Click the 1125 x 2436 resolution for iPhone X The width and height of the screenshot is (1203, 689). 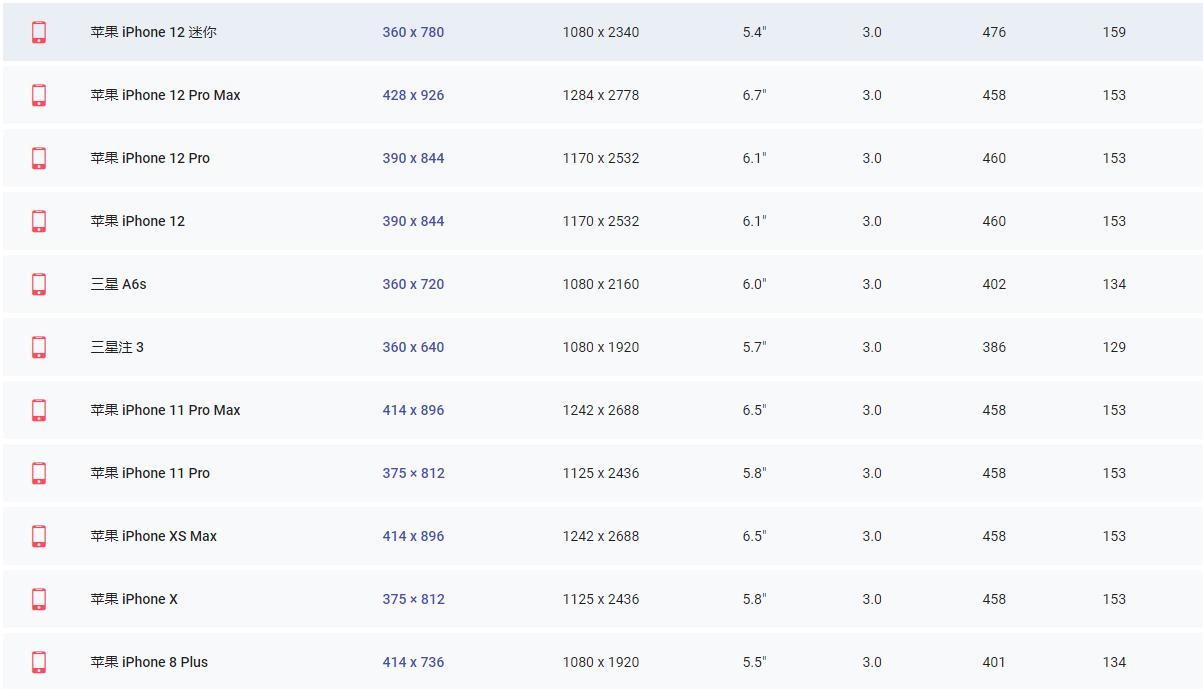coord(600,599)
